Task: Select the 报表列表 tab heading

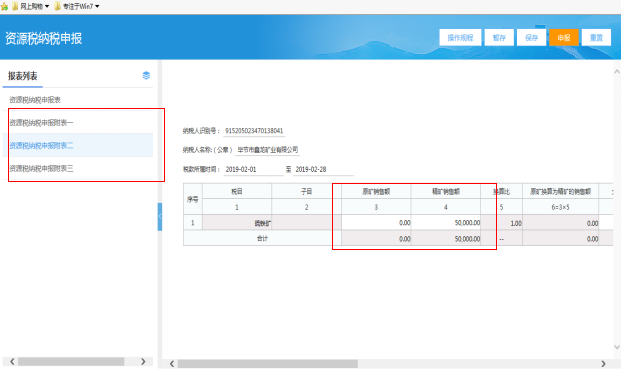Action: (x=23, y=76)
